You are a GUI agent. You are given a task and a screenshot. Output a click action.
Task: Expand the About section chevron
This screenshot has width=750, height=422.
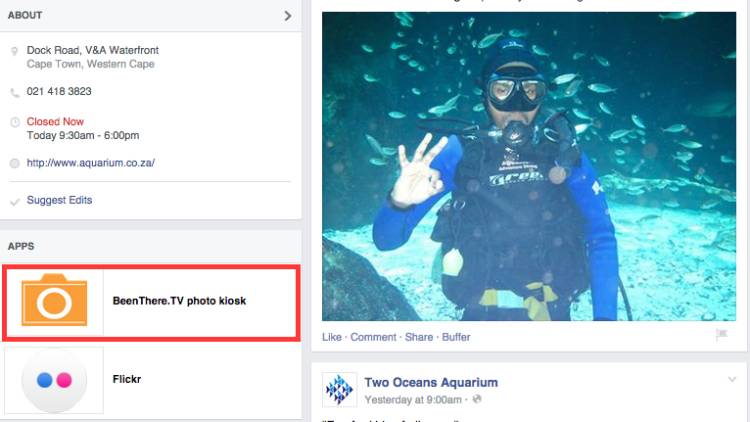pyautogui.click(x=287, y=16)
